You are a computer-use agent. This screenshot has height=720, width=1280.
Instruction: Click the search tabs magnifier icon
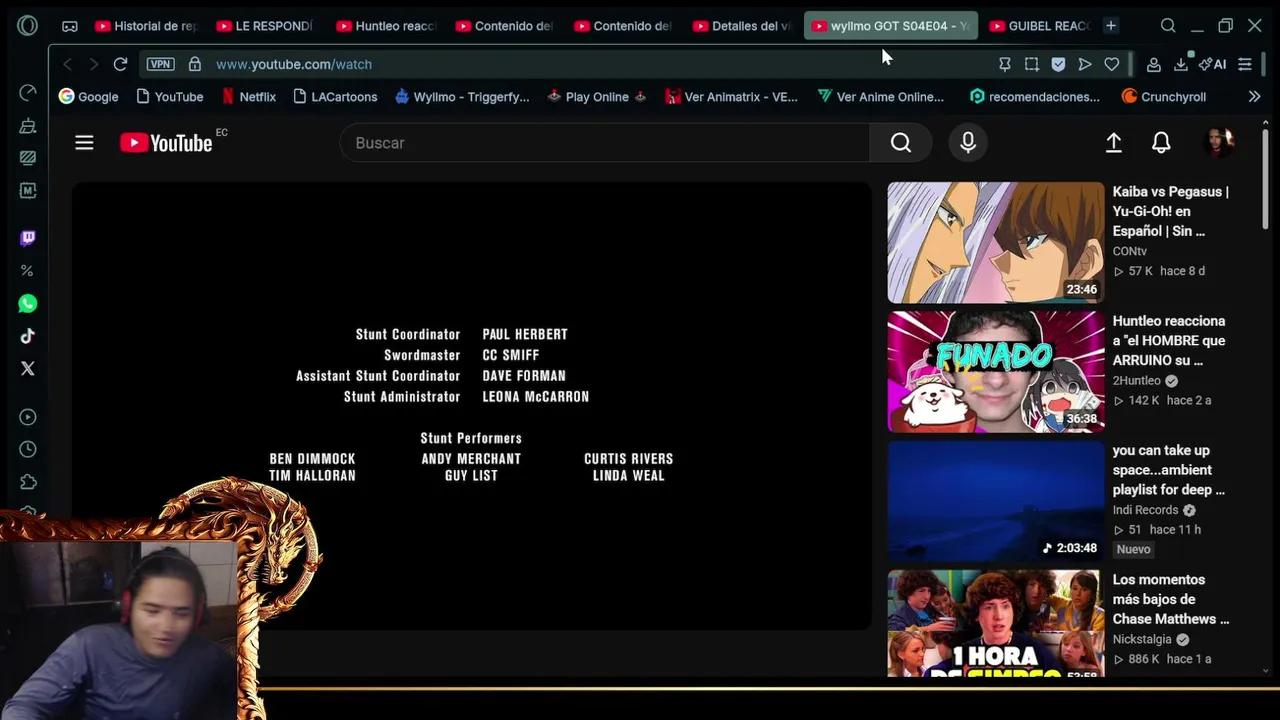coord(1168,26)
